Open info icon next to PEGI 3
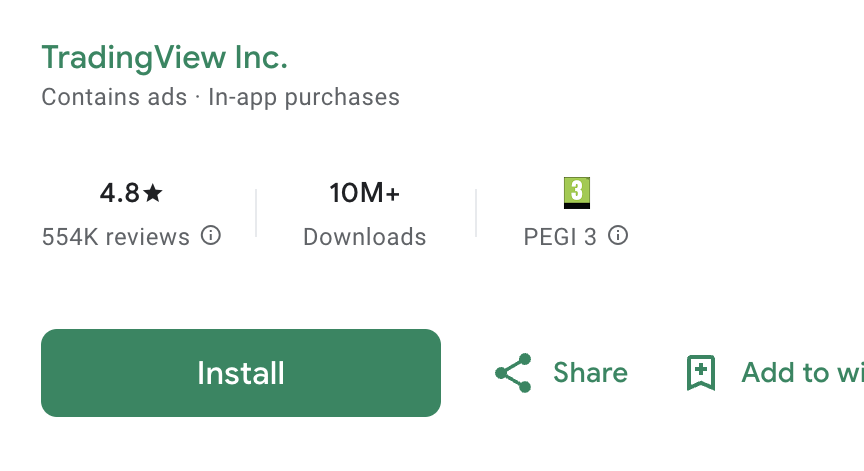This screenshot has width=864, height=471. 619,236
